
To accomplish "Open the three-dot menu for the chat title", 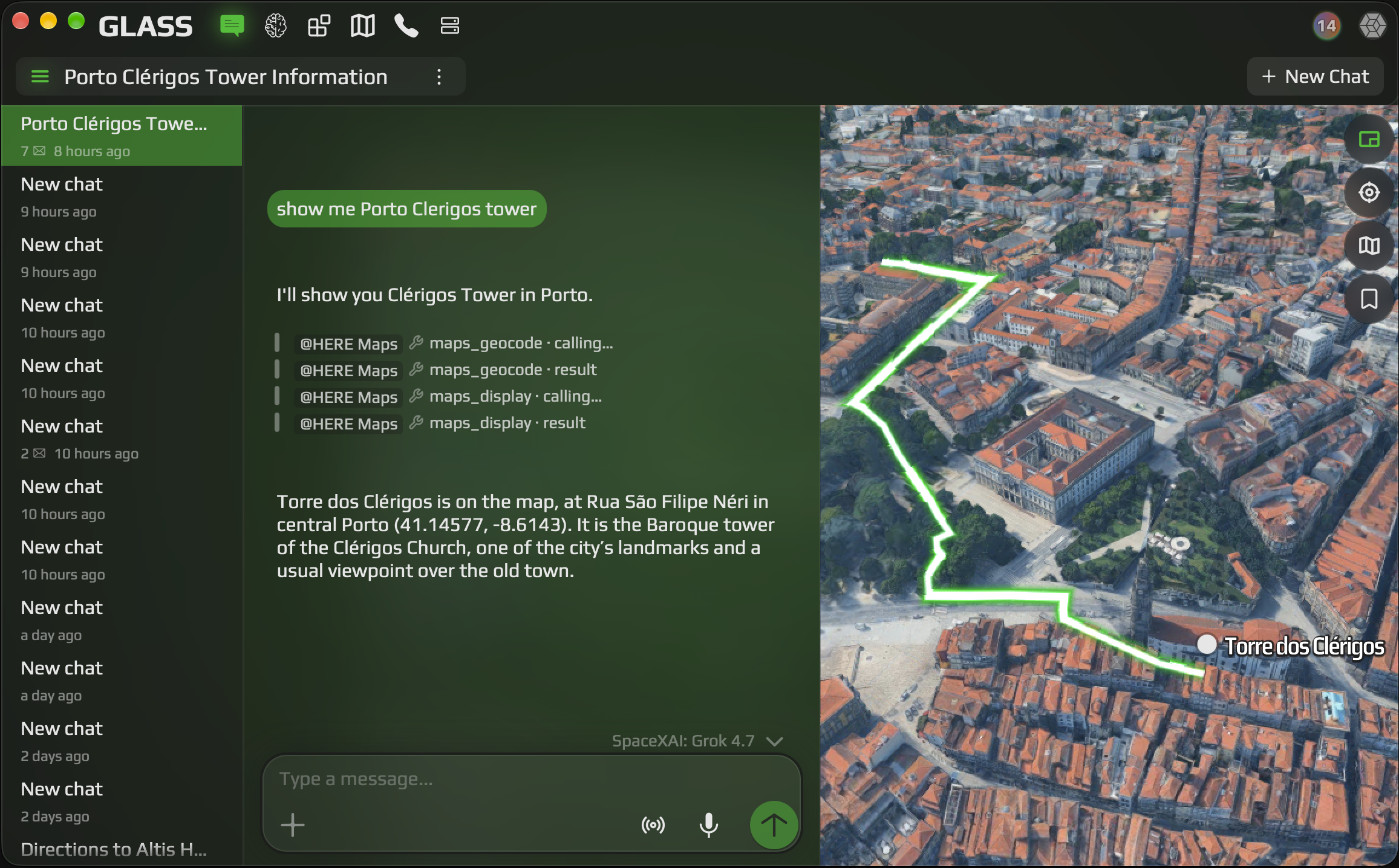I will pos(439,77).
